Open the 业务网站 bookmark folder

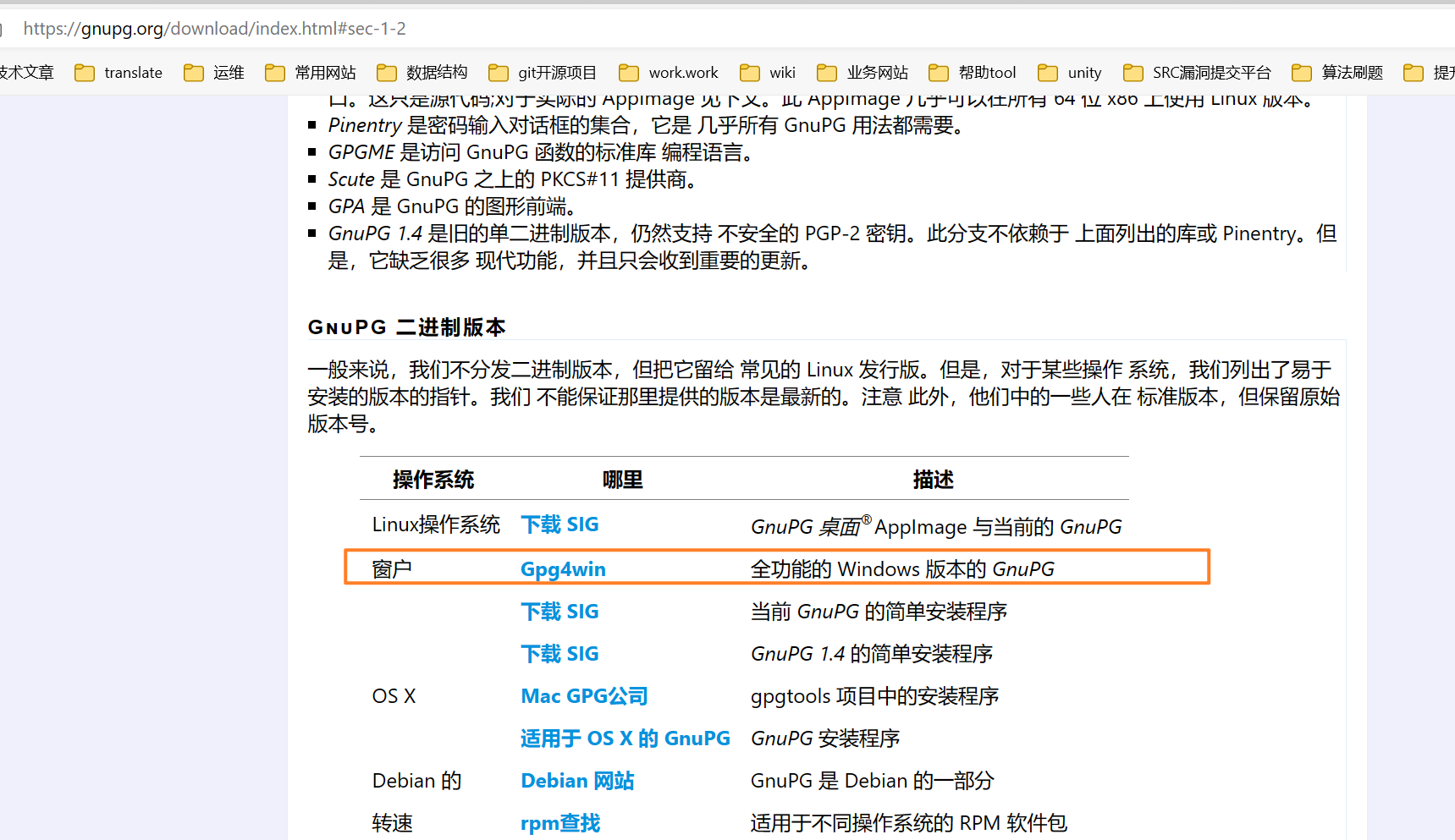[x=863, y=73]
